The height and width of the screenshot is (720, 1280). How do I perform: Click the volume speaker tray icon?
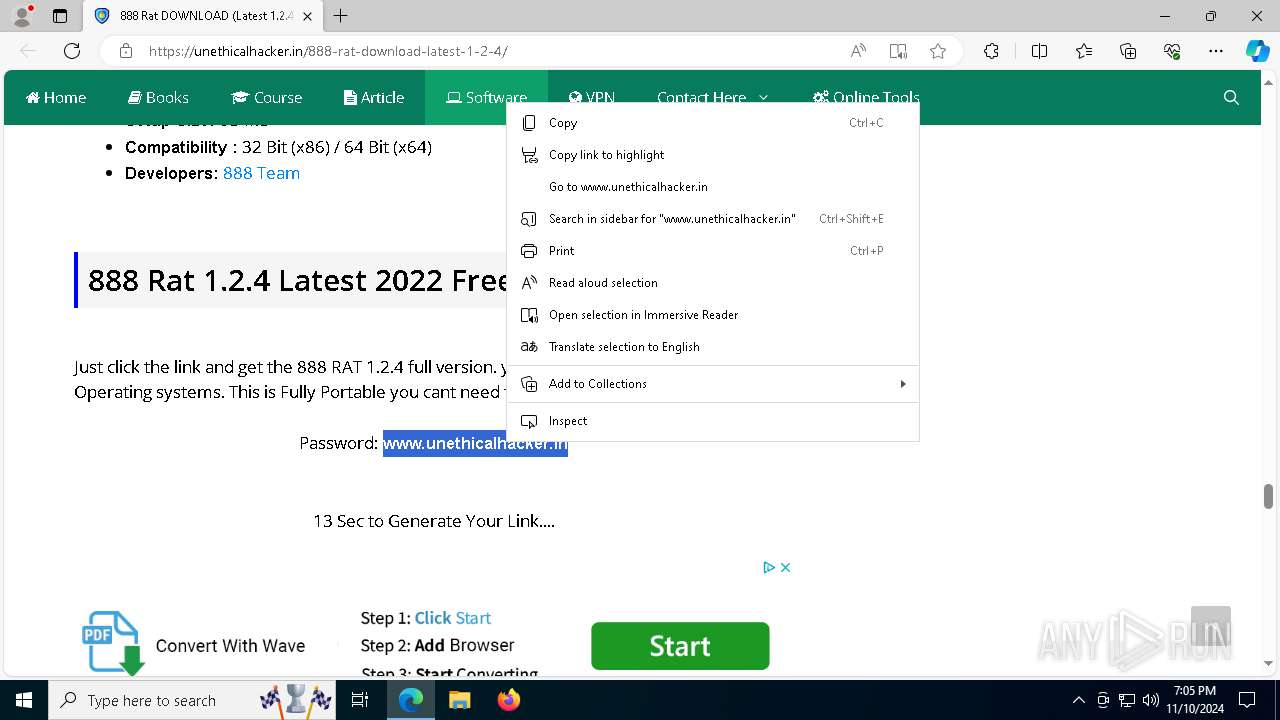[x=1151, y=700]
